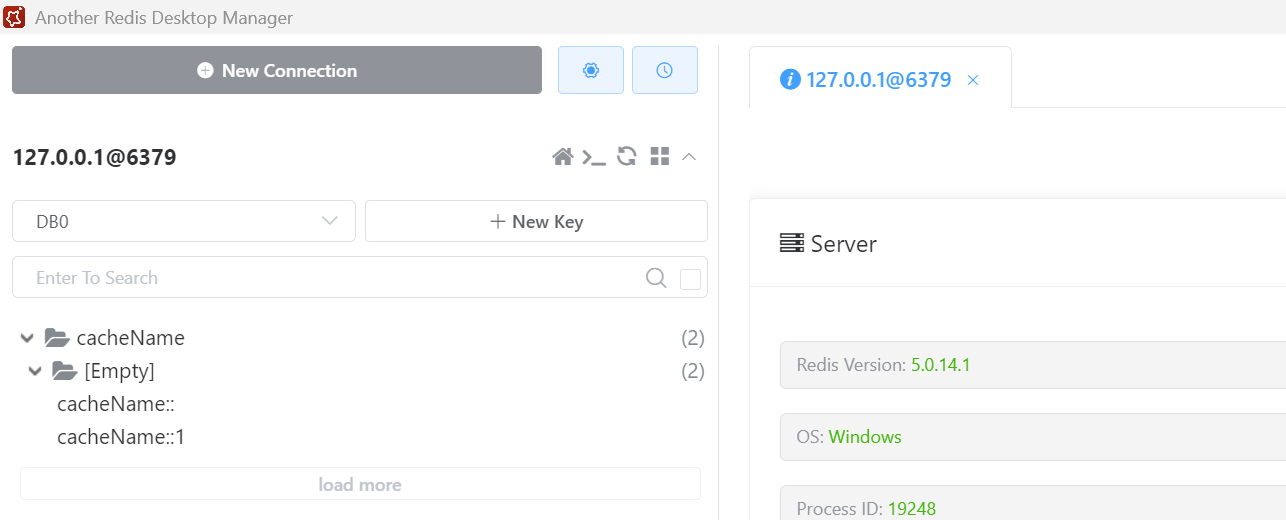Open the command log clock icon
1286x520 pixels.
(x=665, y=70)
